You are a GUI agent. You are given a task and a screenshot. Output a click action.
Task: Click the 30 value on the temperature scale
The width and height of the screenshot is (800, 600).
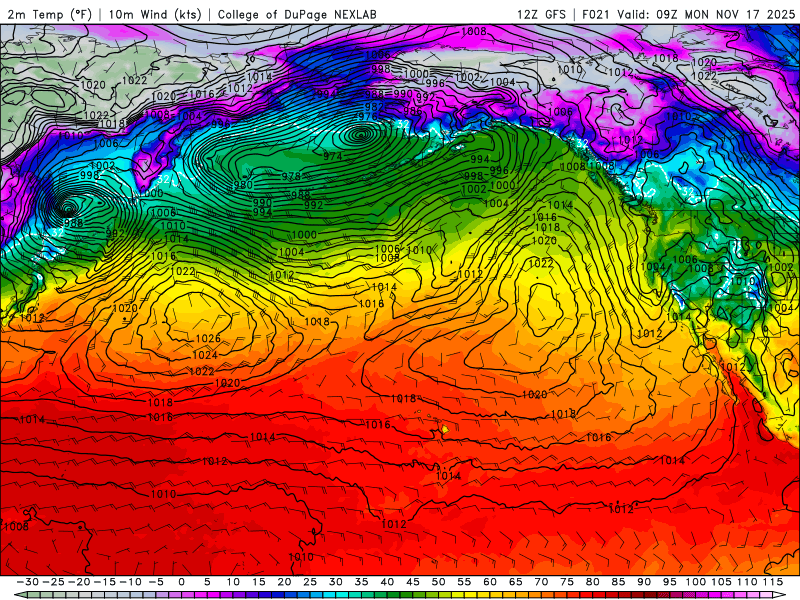tap(336, 582)
